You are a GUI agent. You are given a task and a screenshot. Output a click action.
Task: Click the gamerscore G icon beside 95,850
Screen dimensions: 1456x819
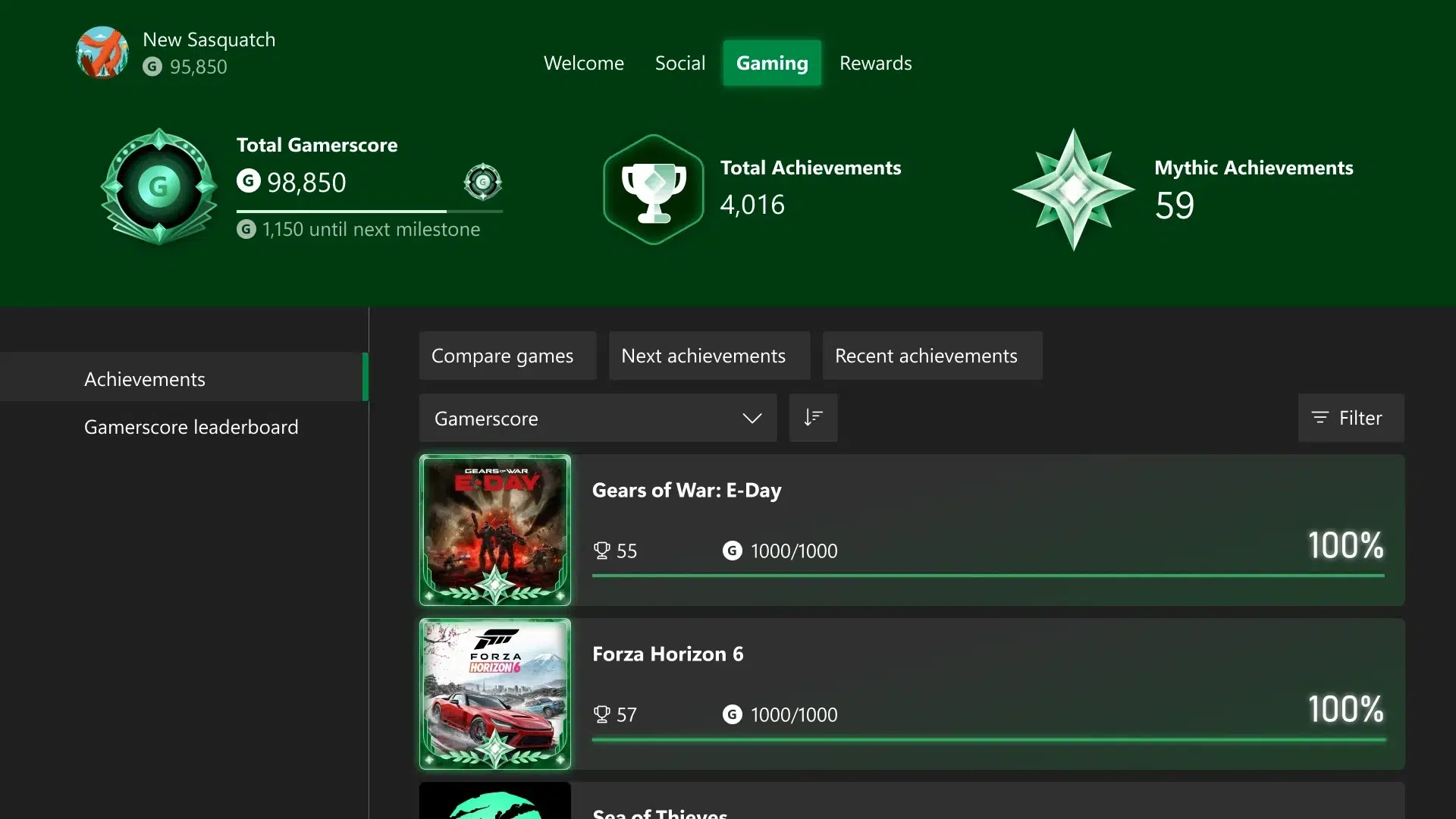[152, 67]
